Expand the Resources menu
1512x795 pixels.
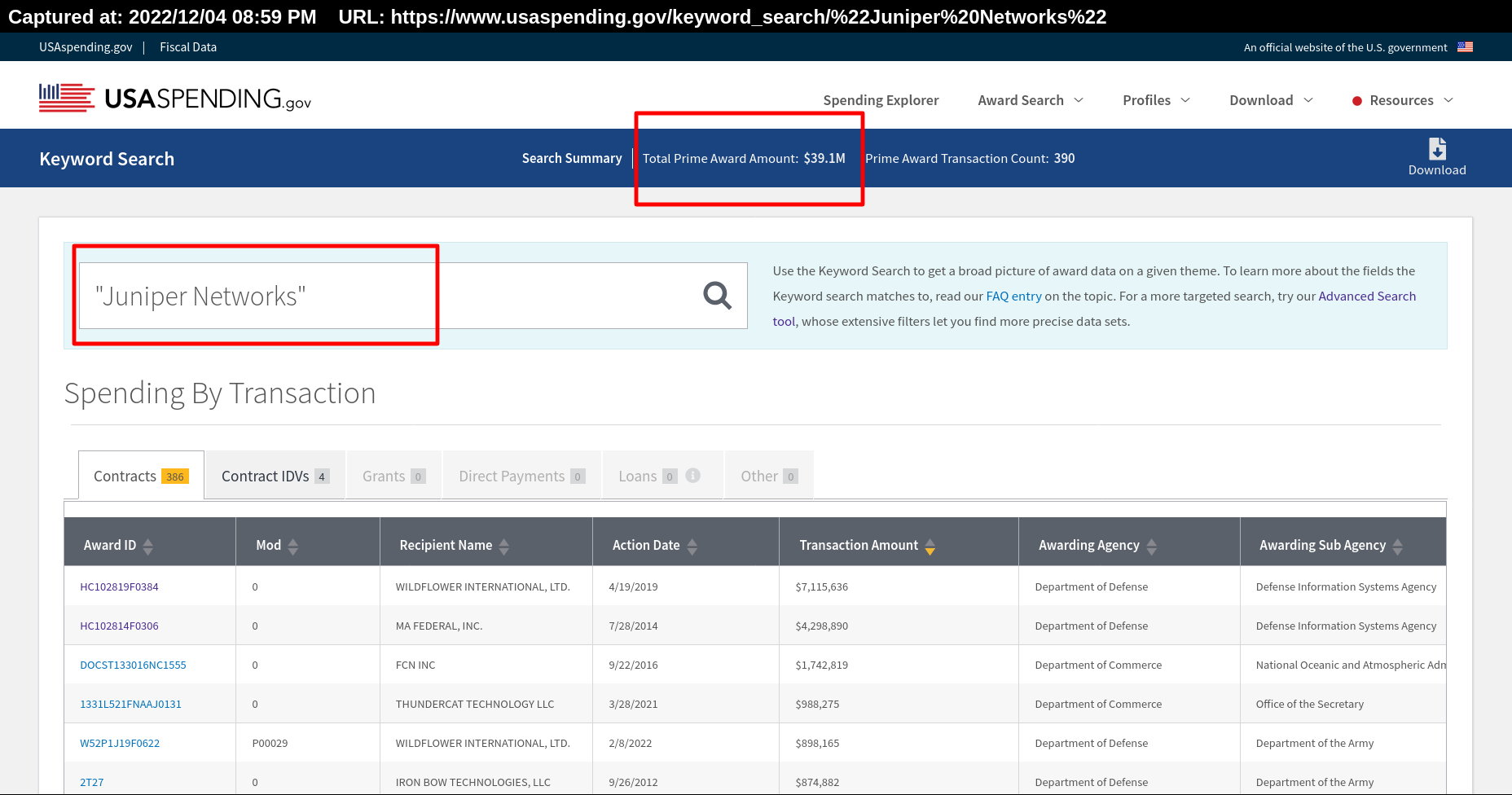(x=1403, y=100)
